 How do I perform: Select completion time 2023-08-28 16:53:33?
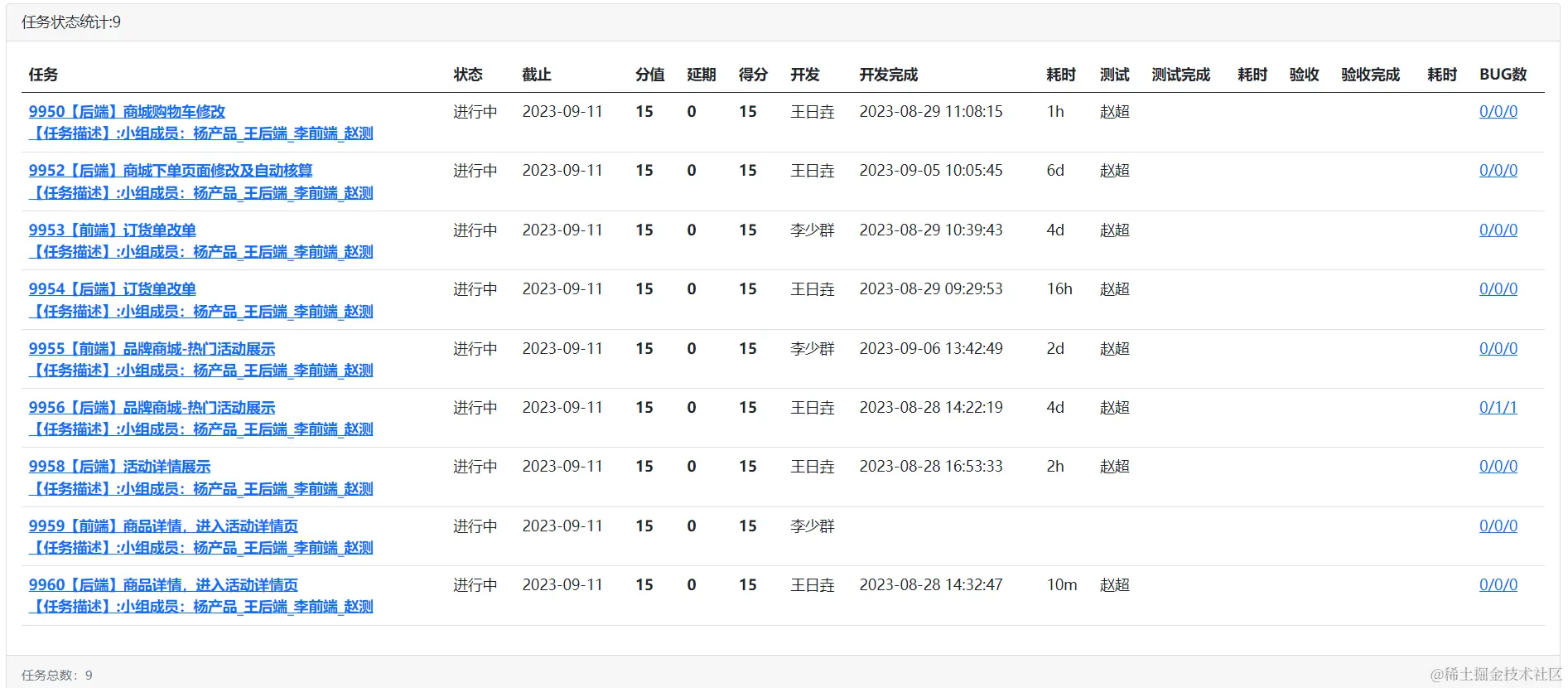931,467
